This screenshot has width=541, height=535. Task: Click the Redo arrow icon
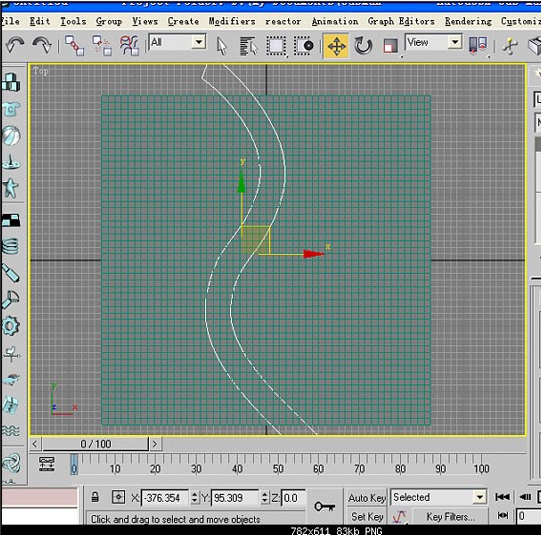click(42, 45)
